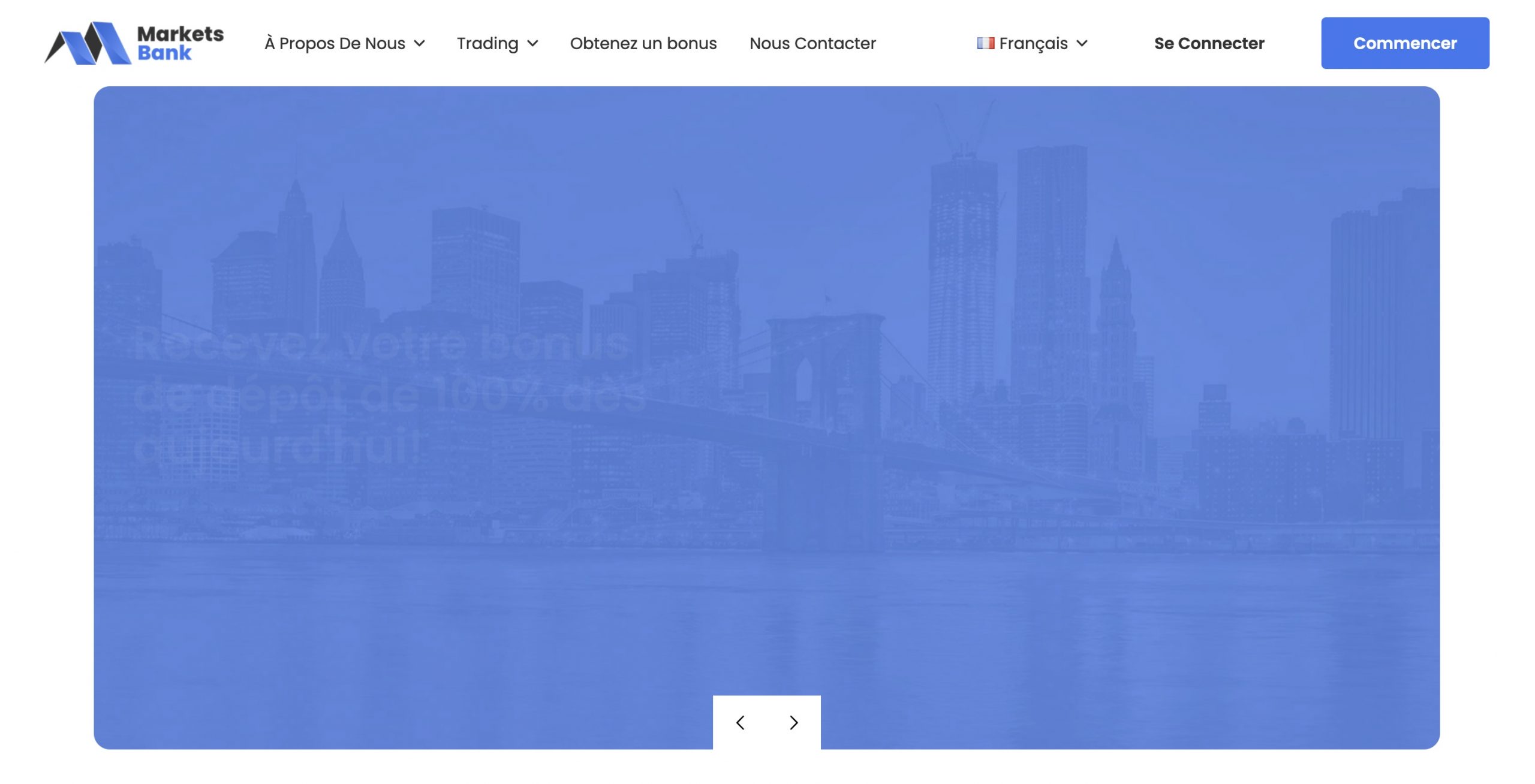Click the Se Connecter link

coord(1209,43)
